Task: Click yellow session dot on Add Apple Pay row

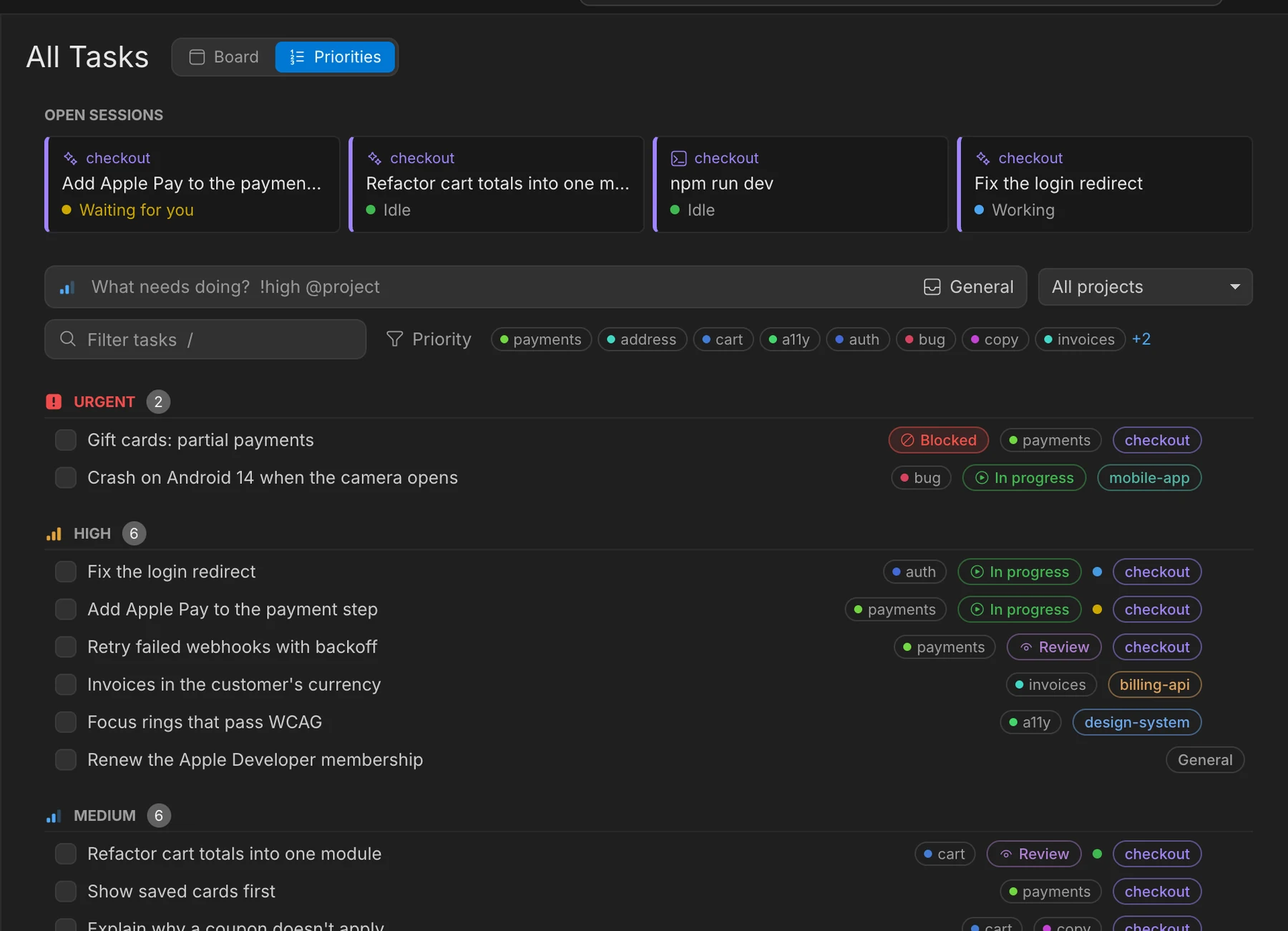Action: pos(1097,610)
